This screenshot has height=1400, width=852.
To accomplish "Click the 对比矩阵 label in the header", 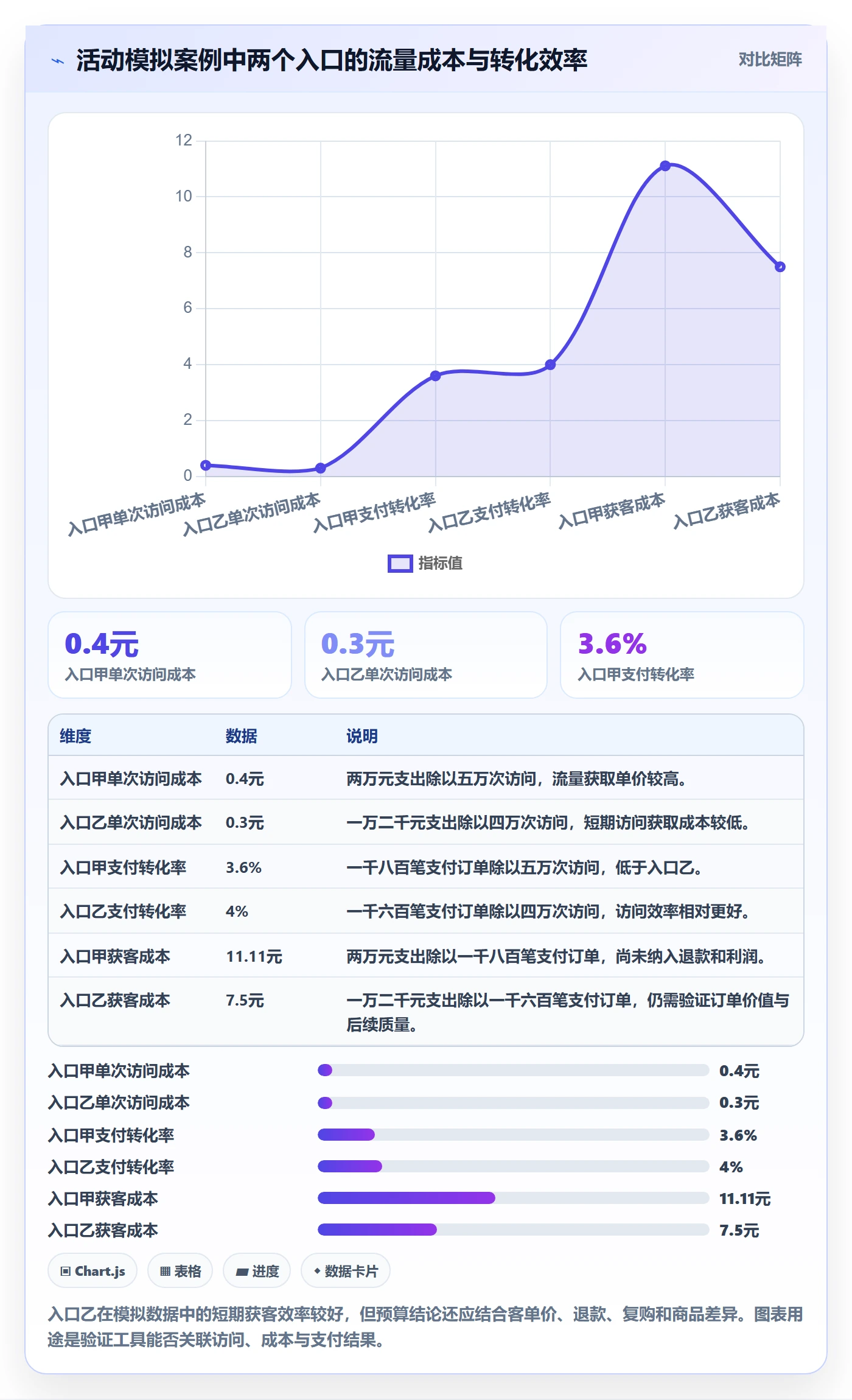I will 770,60.
